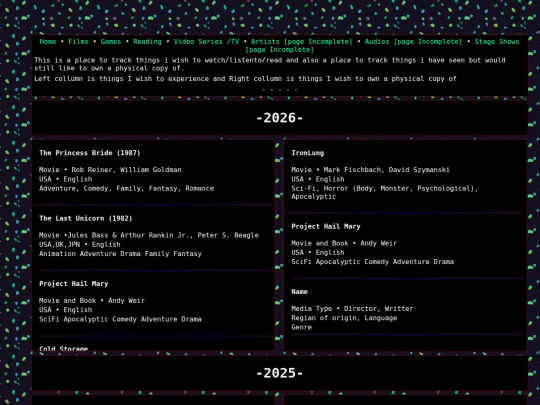Open Artists [page Incomplete] link

pyautogui.click(x=302, y=42)
